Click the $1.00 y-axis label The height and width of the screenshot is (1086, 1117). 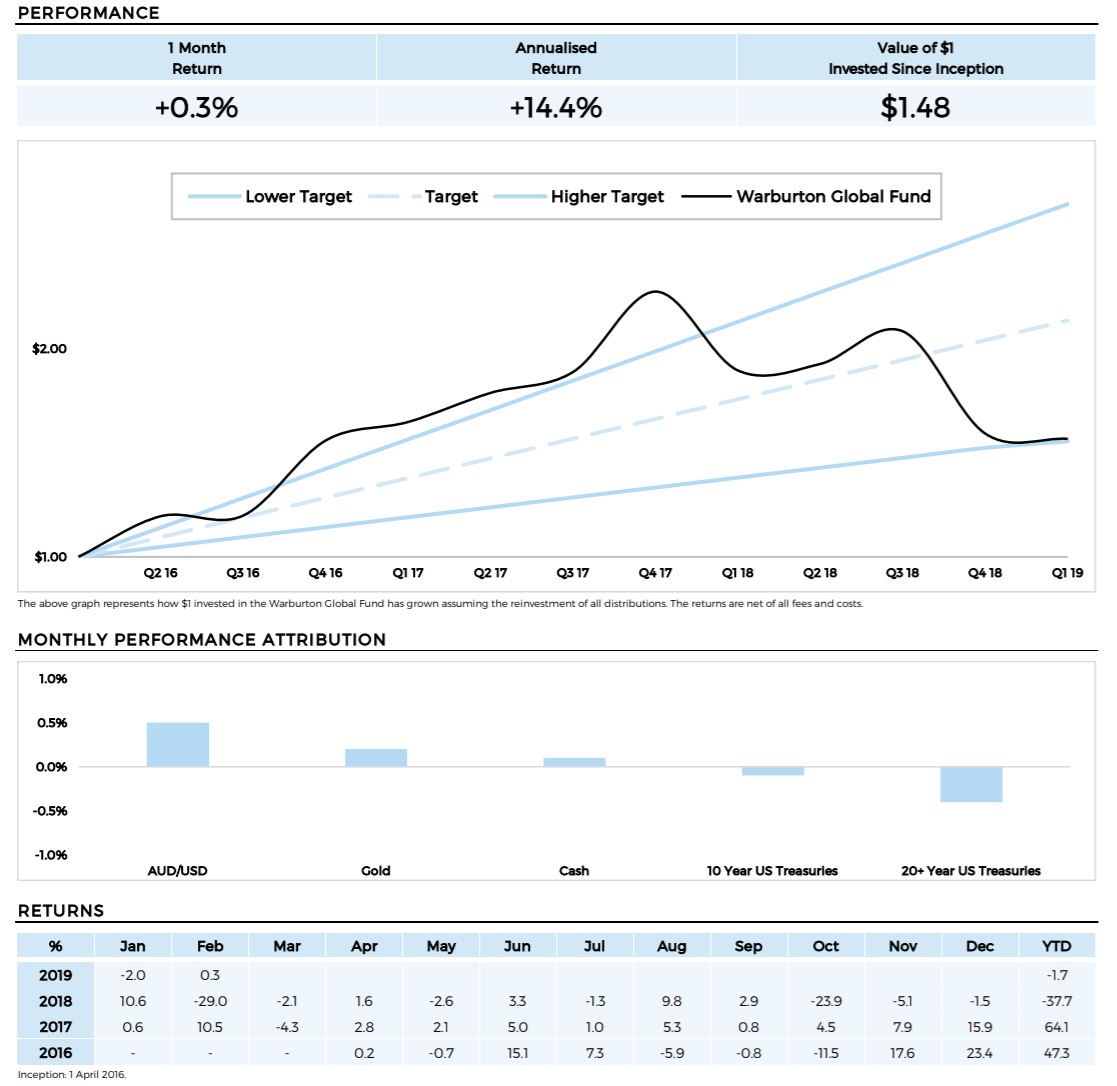(x=51, y=557)
